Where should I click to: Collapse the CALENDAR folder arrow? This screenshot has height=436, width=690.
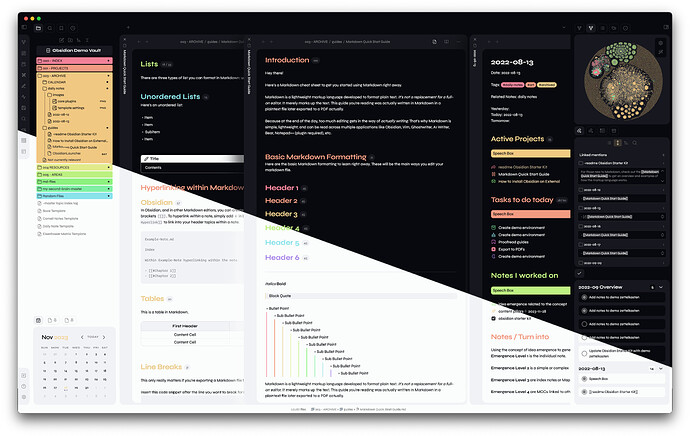point(107,82)
